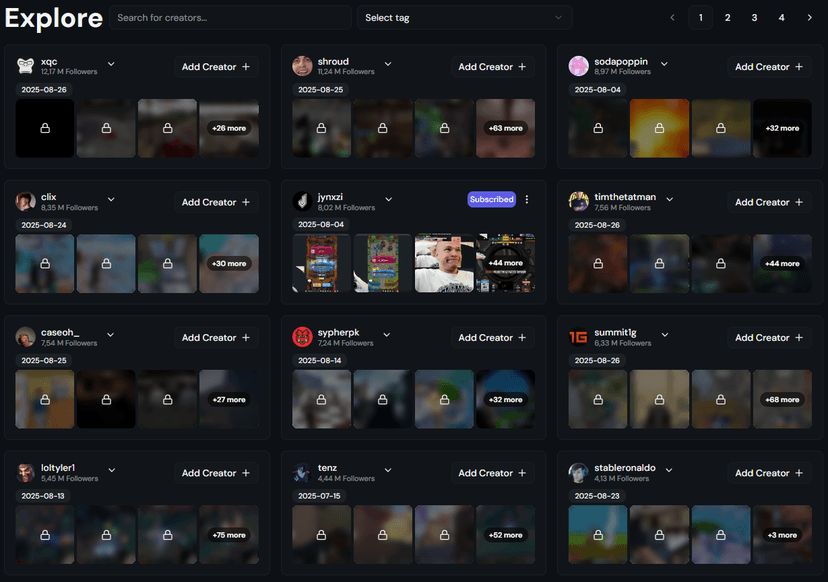Click the search for creators field
The width and height of the screenshot is (828, 582).
click(230, 17)
